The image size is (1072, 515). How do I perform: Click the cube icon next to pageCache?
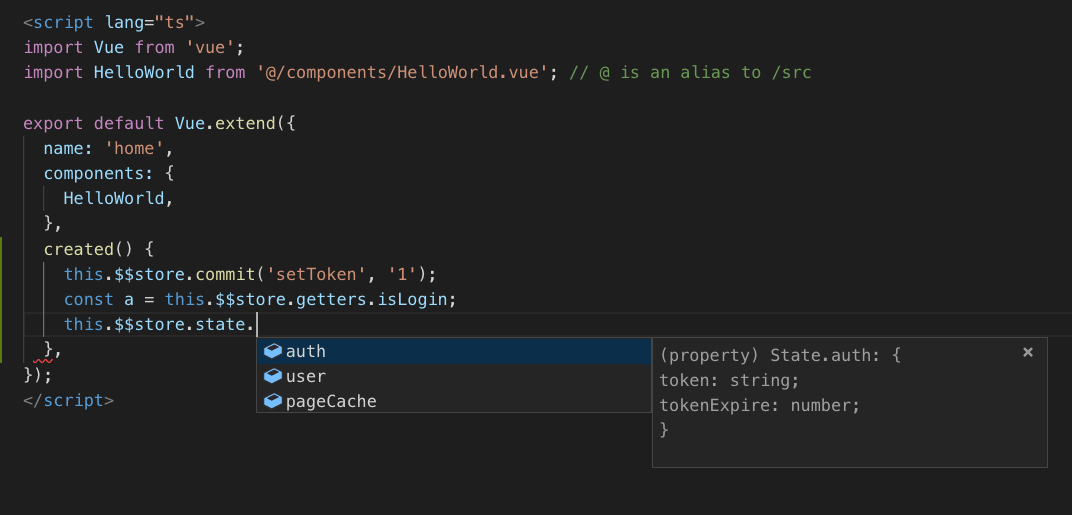tap(272, 402)
